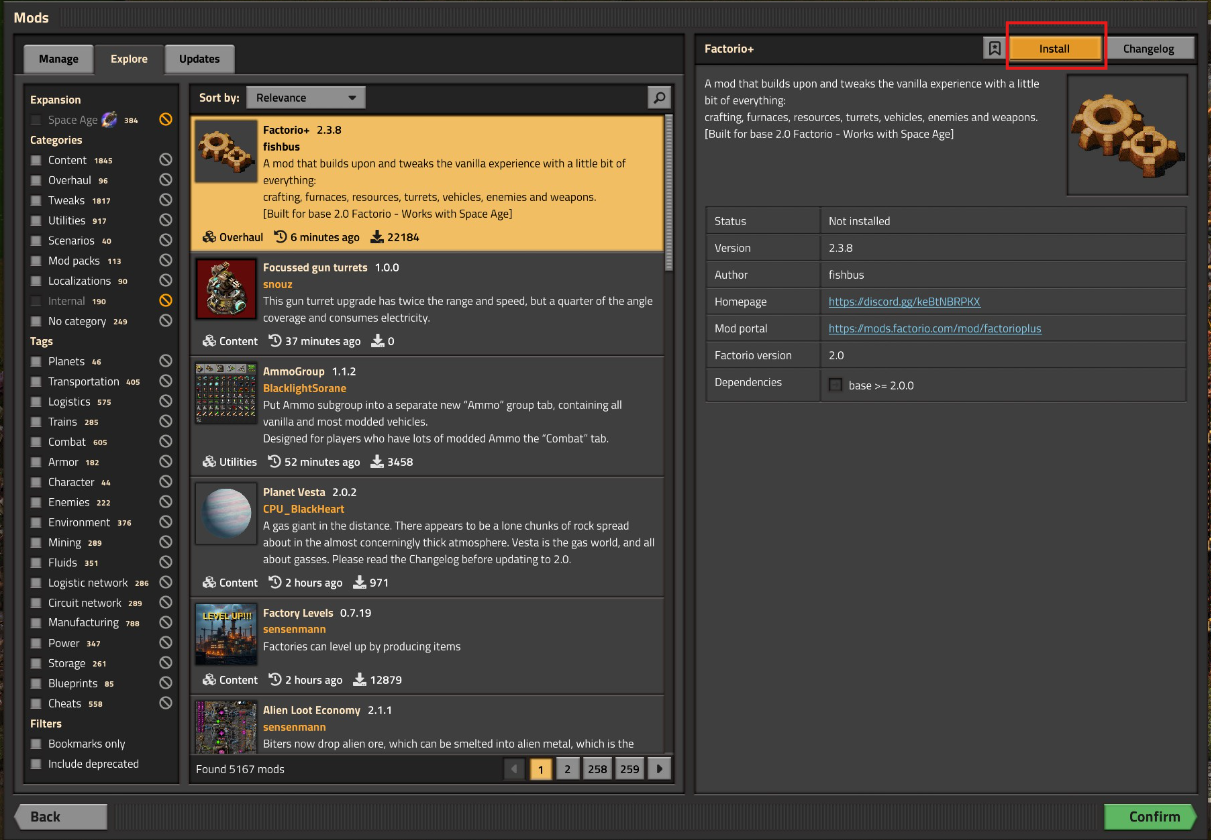Exclude the Utilities category filter icon
Image resolution: width=1211 pixels, height=840 pixels.
[x=166, y=220]
